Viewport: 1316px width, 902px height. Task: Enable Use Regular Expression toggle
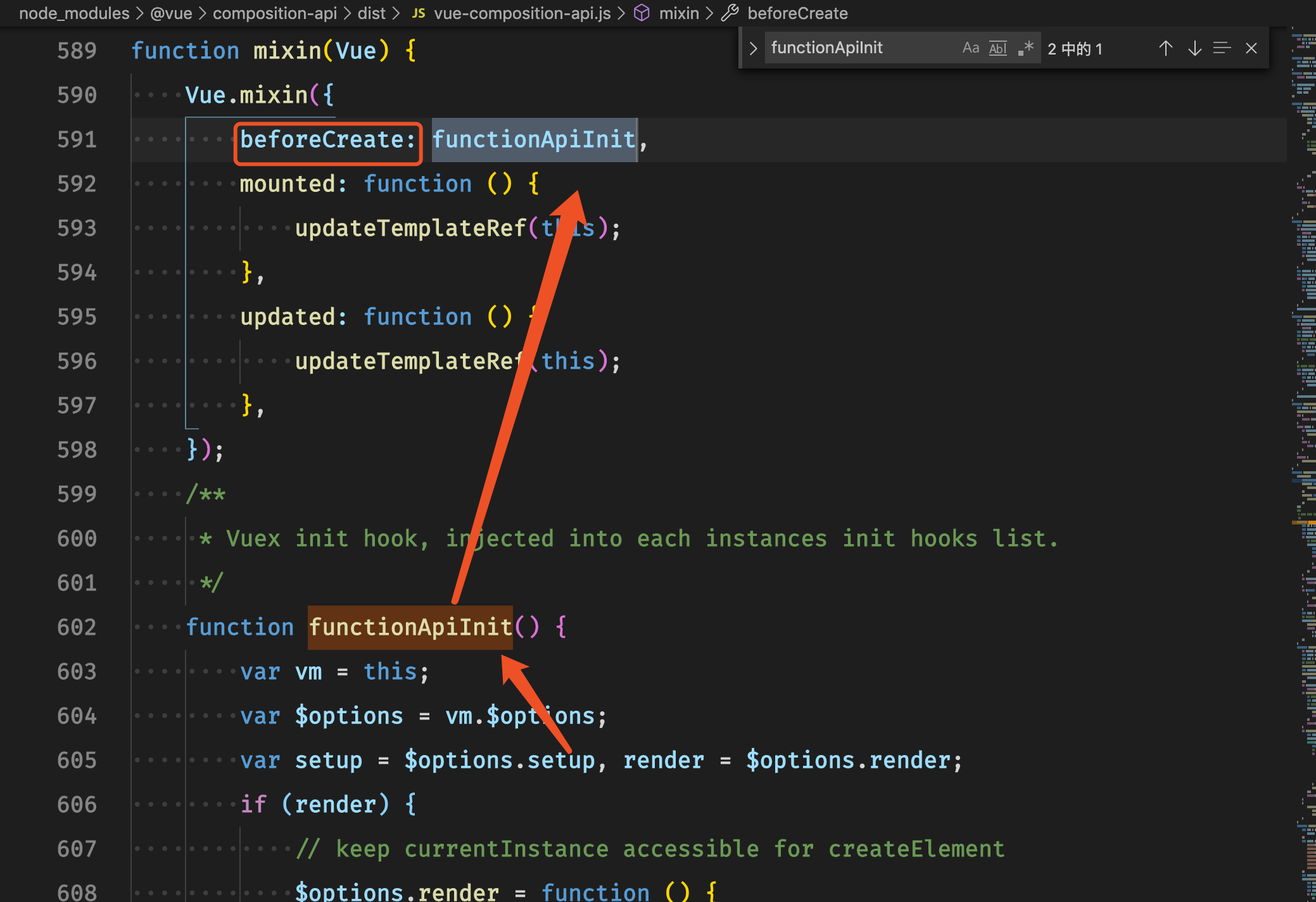[1025, 48]
